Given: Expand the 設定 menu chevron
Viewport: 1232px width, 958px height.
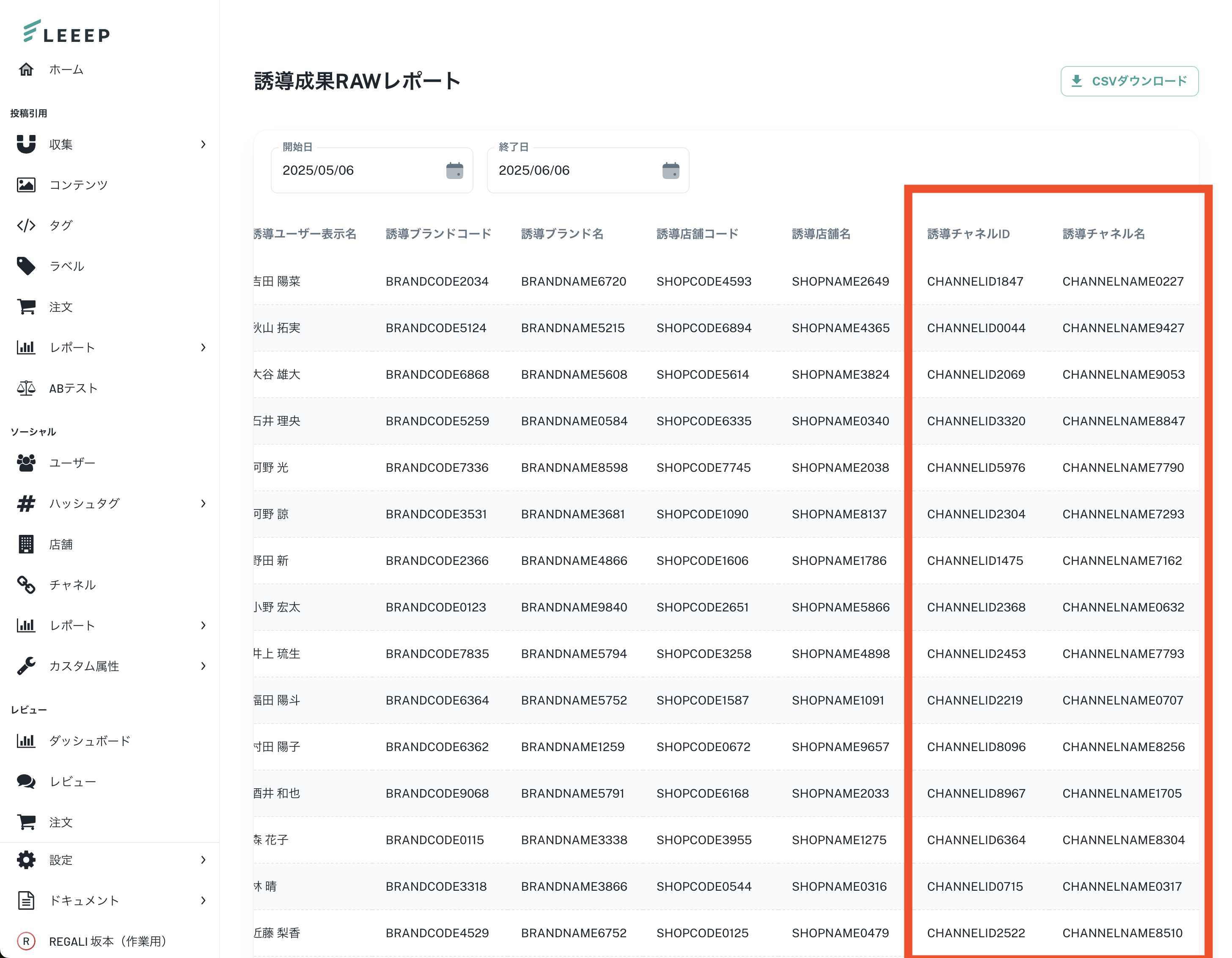Looking at the screenshot, I should 203,860.
